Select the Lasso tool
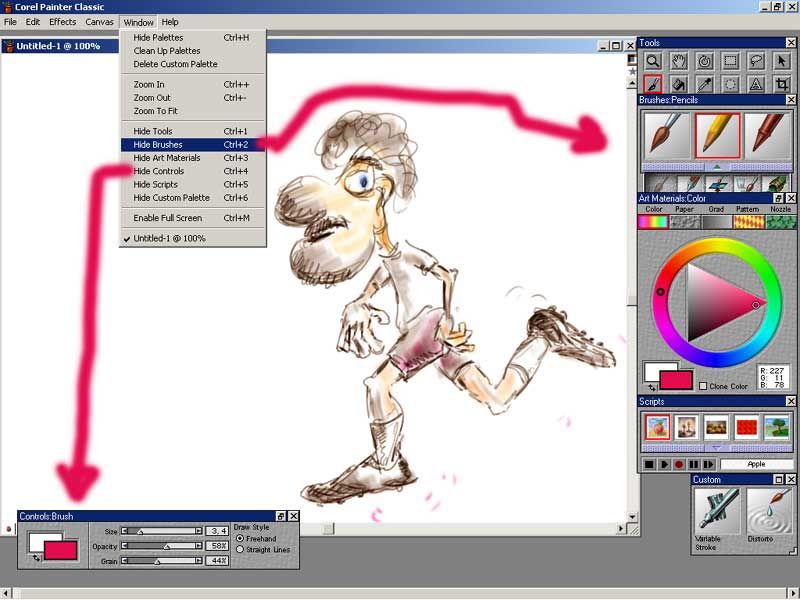 coord(756,62)
